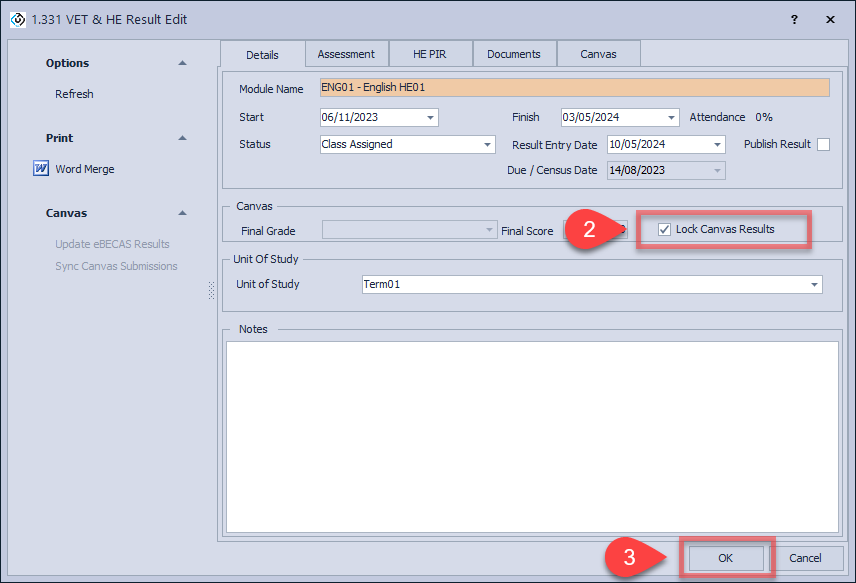The height and width of the screenshot is (583, 856).
Task: Collapse the Canvas sidebar section
Action: coord(182,213)
